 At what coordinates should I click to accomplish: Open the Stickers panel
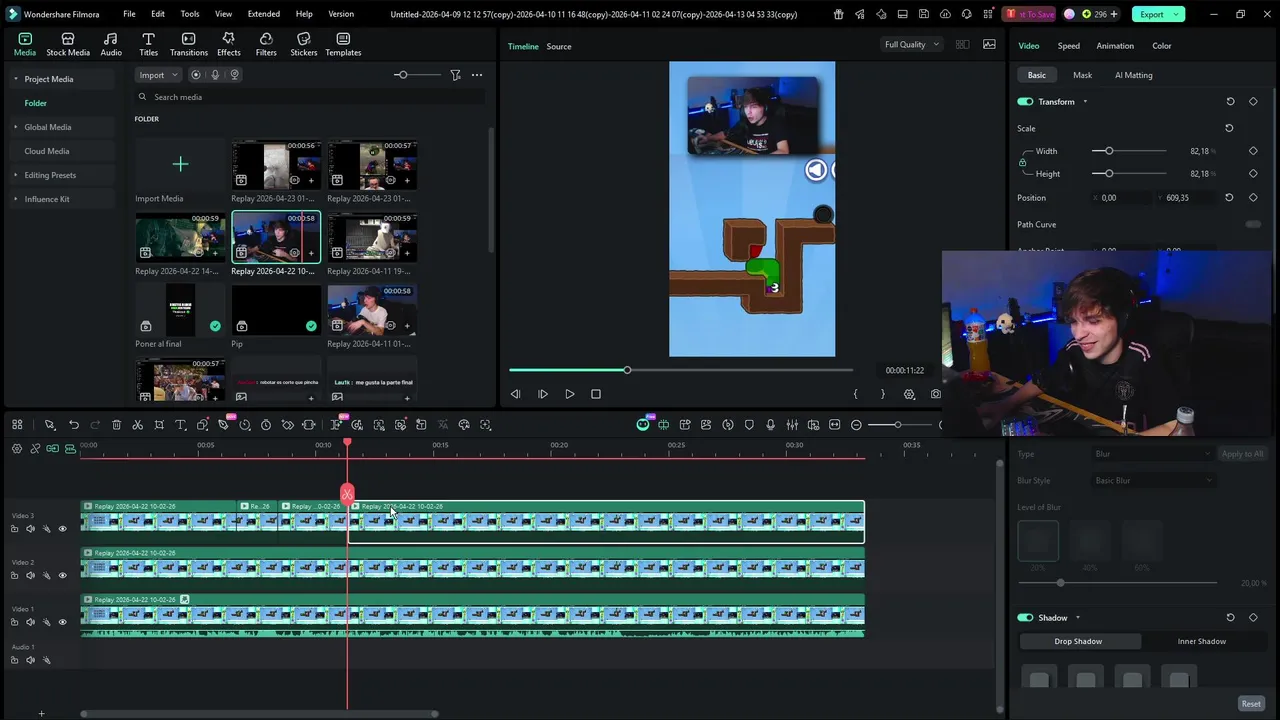click(x=304, y=44)
